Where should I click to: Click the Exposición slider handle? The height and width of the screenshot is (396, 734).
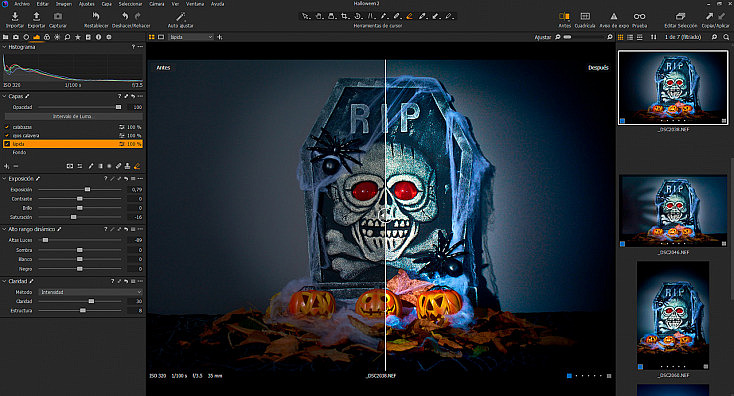[88, 190]
